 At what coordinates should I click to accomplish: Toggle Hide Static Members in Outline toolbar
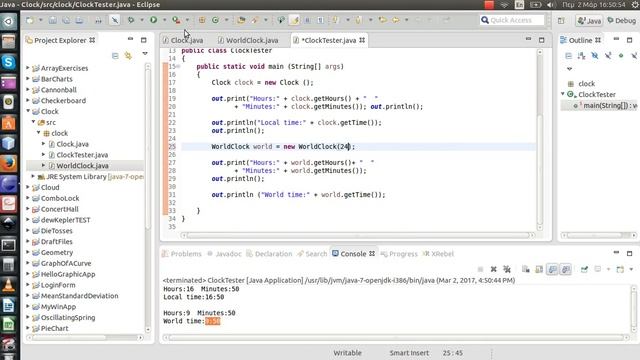608,56
